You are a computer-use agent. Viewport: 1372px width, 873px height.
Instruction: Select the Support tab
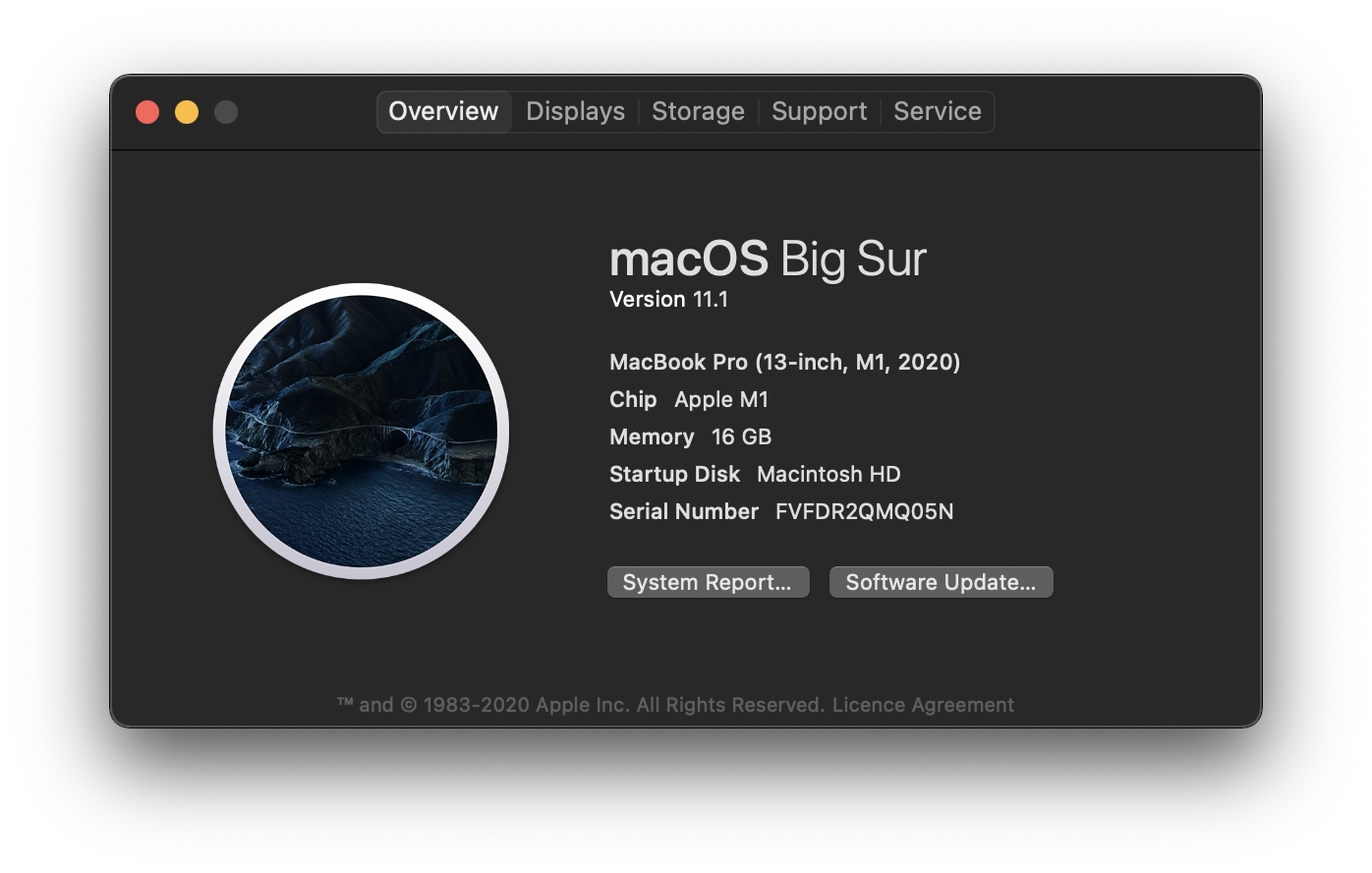tap(819, 111)
